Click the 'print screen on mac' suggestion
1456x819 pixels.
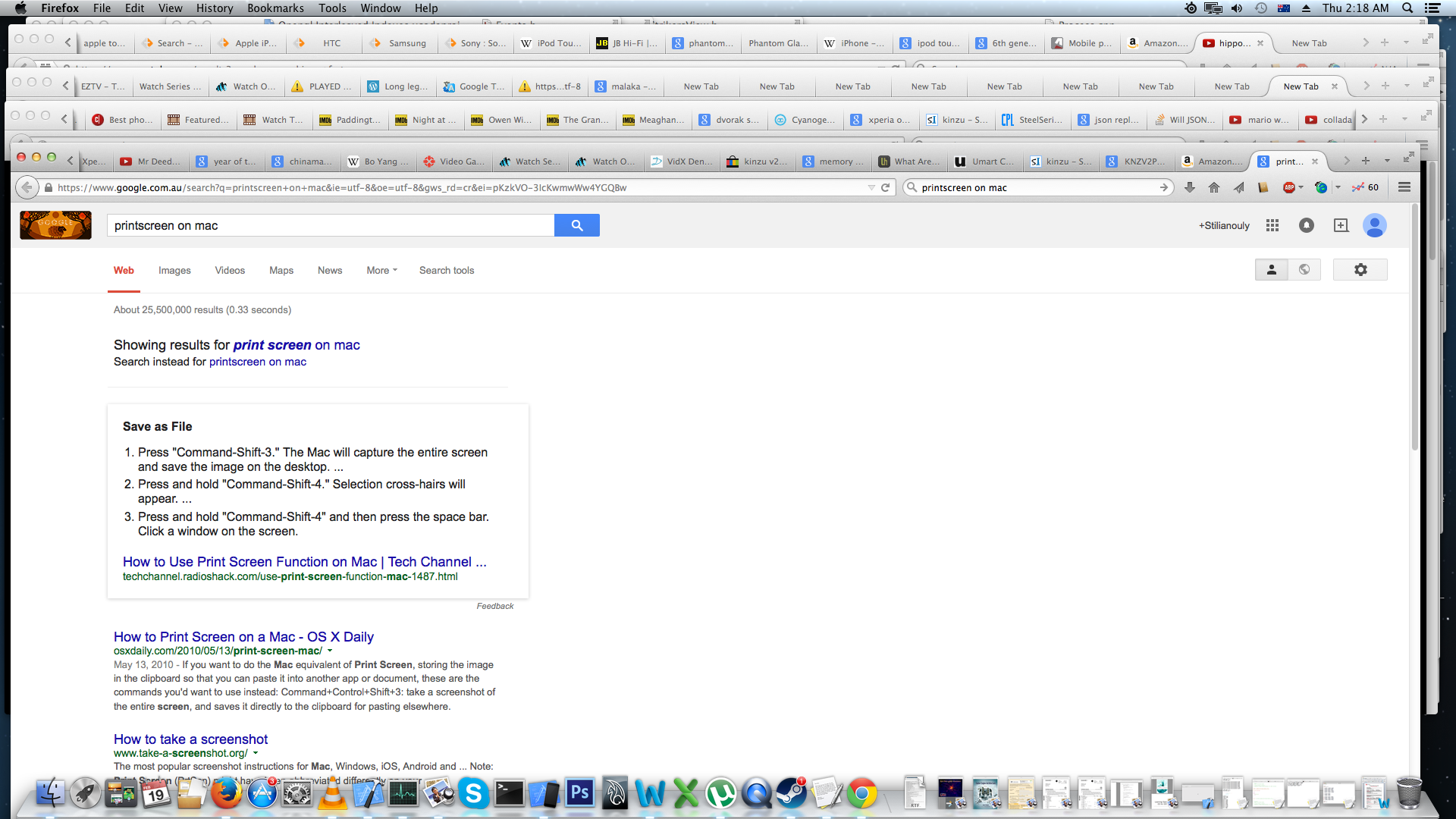point(297,345)
